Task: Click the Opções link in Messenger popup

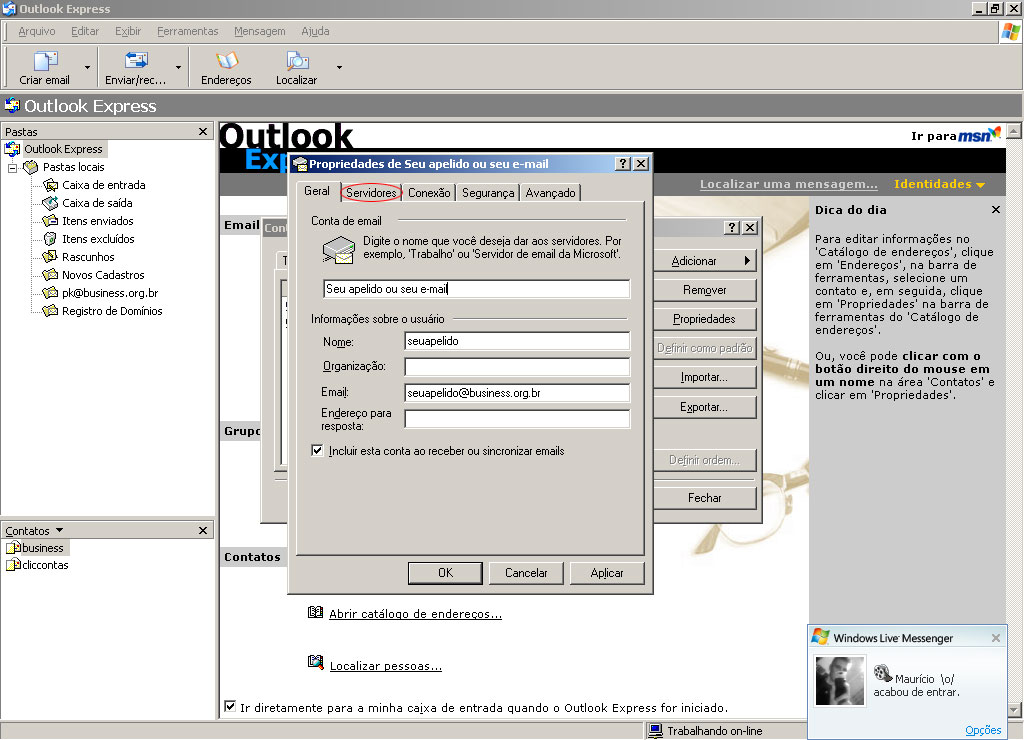Action: click(983, 730)
